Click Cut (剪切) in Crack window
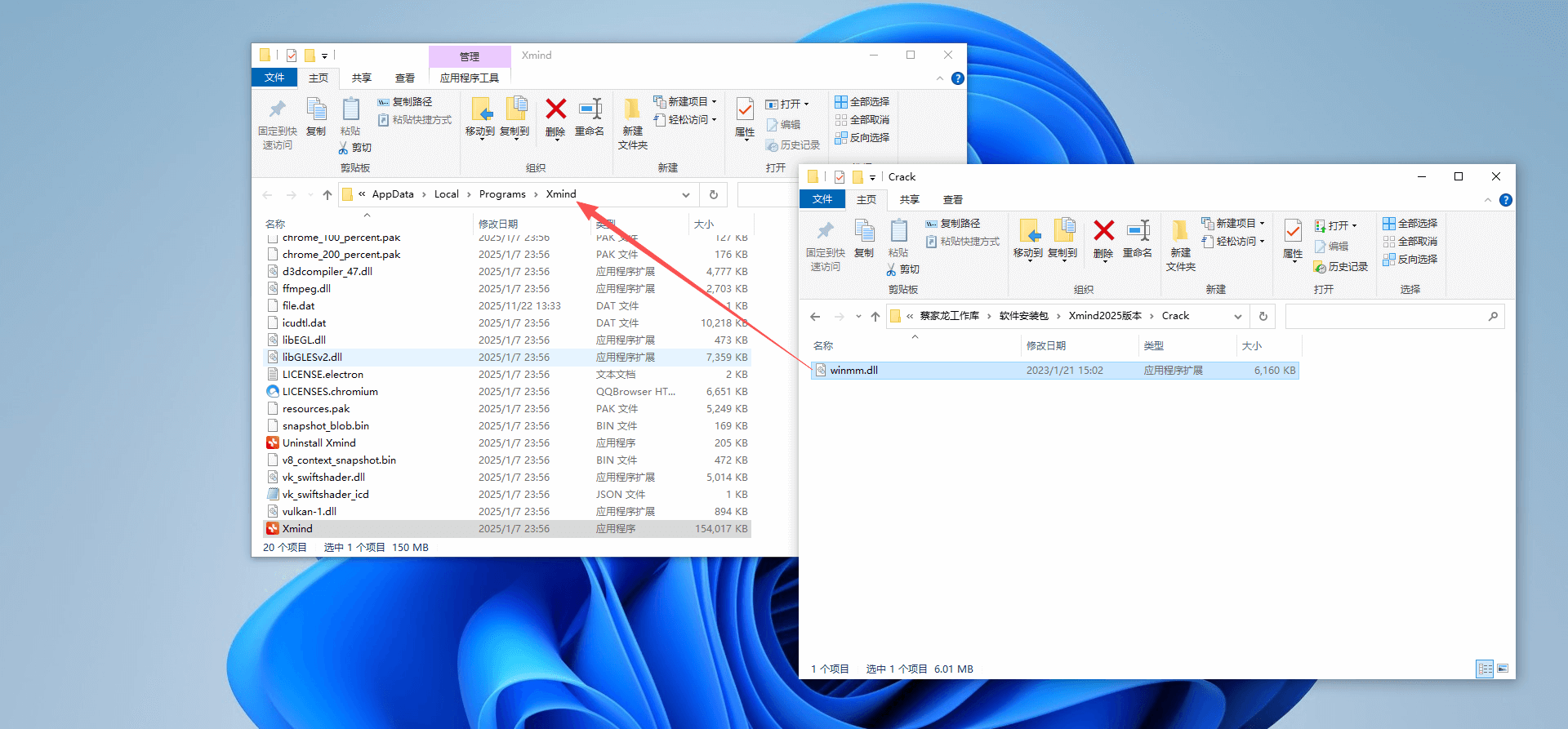The width and height of the screenshot is (1568, 729). [x=903, y=269]
